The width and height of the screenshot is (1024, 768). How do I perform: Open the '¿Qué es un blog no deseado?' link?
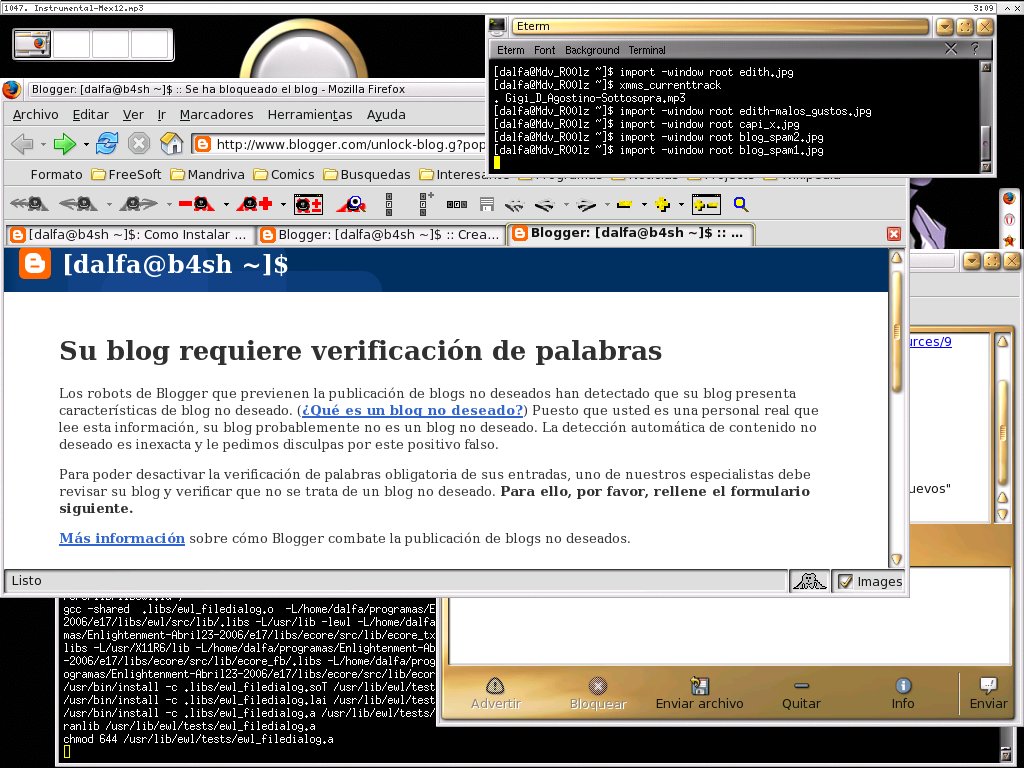click(412, 410)
